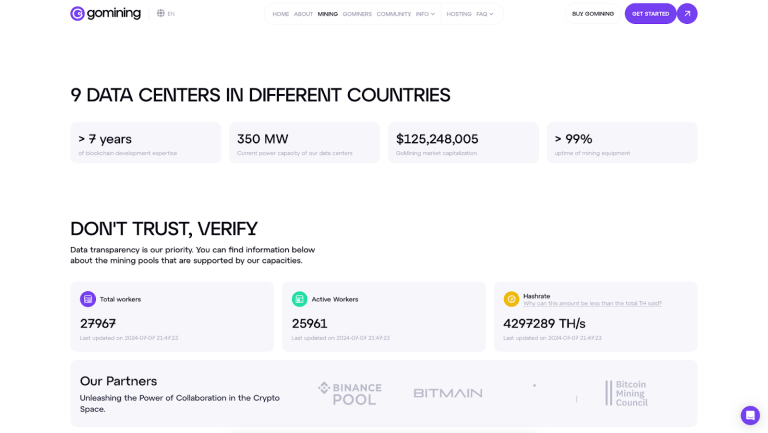Image resolution: width=768 pixels, height=433 pixels.
Task: Open the Hosting page
Action: 459,14
